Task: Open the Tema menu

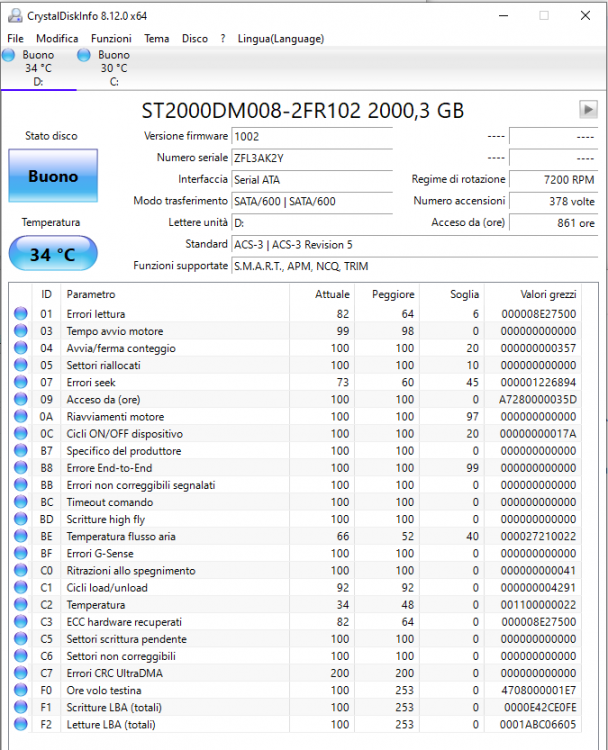Action: (156, 38)
